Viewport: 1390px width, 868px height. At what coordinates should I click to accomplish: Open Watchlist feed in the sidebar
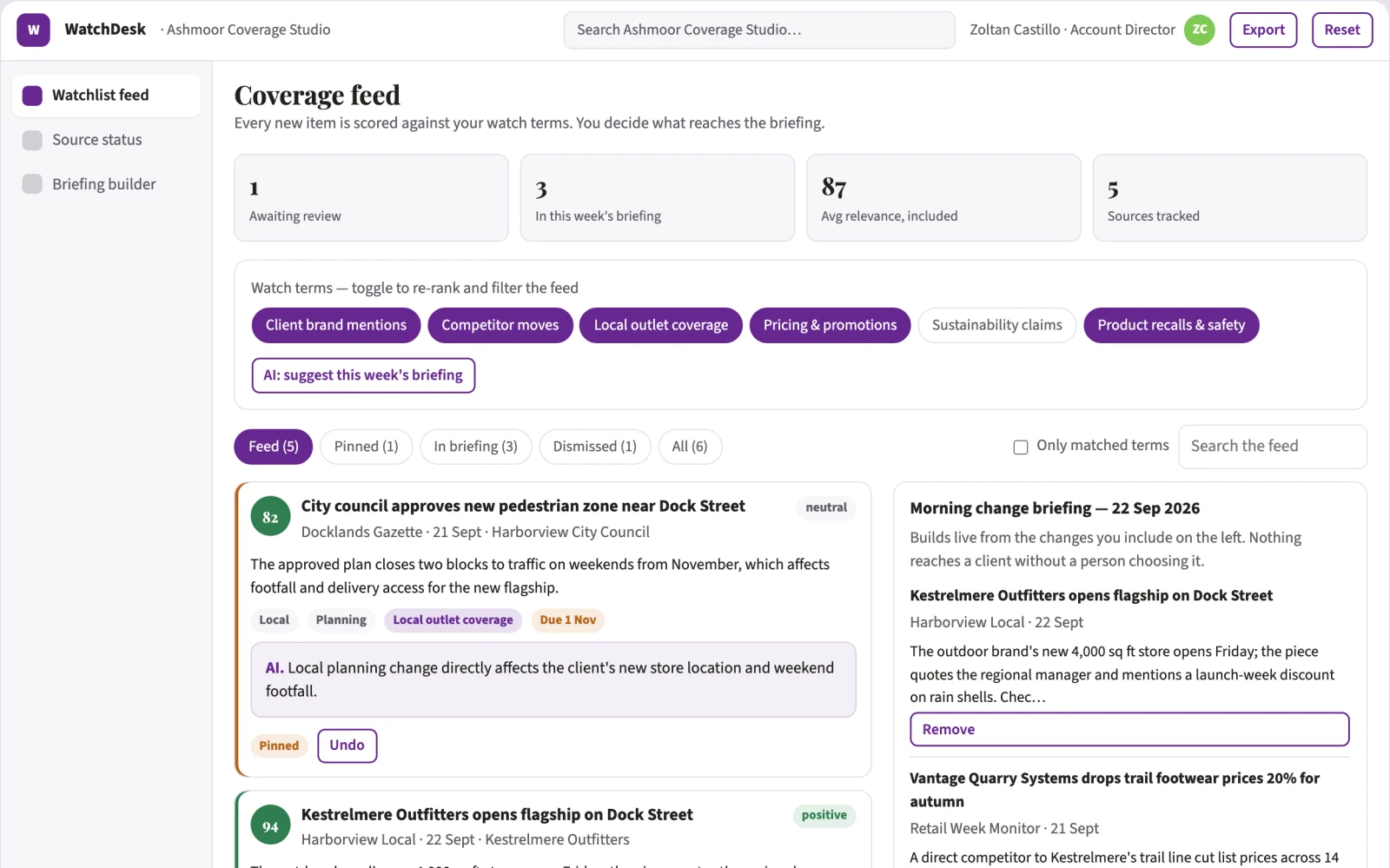(x=106, y=96)
